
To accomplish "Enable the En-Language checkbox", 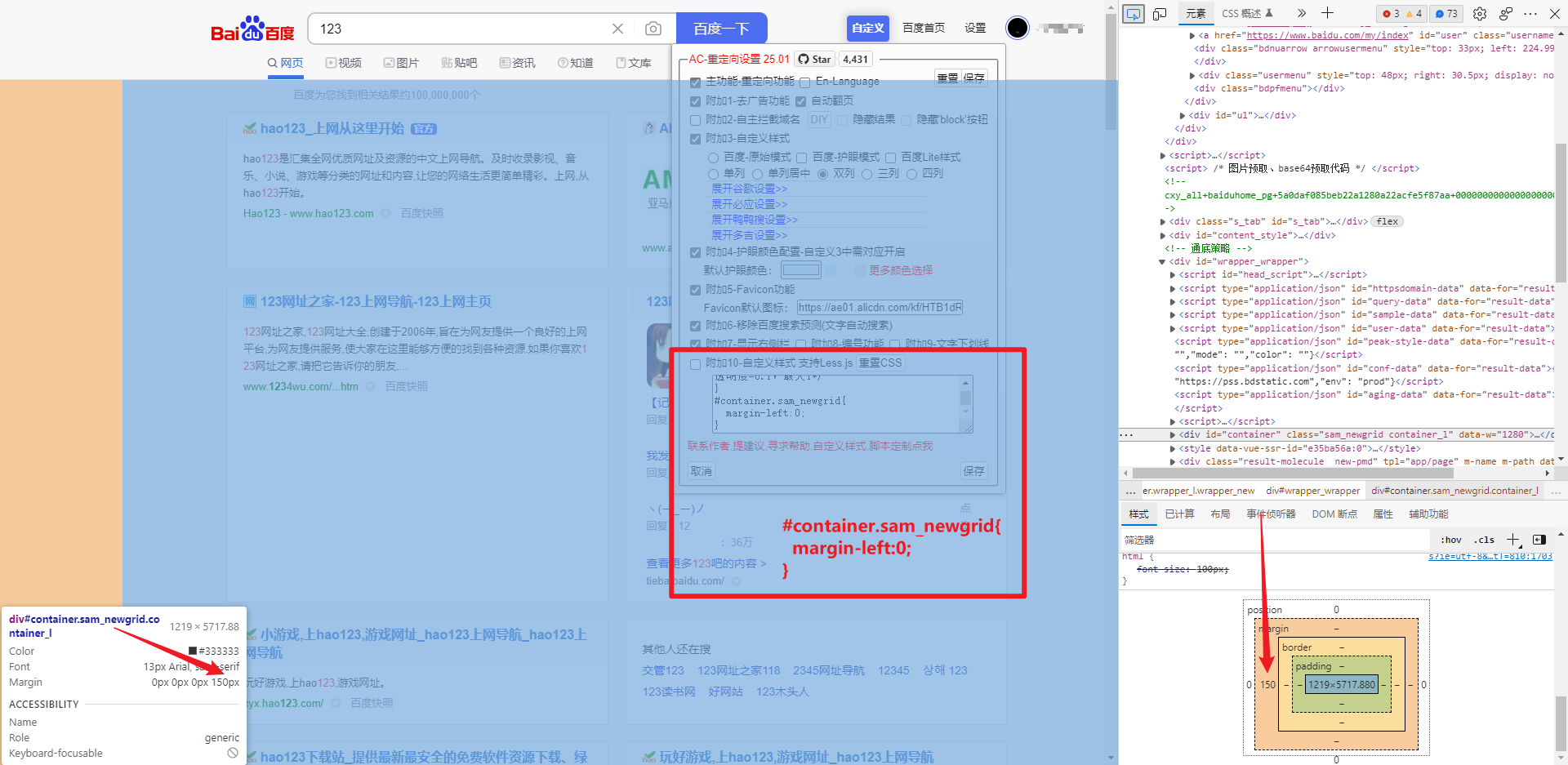I will pos(805,82).
